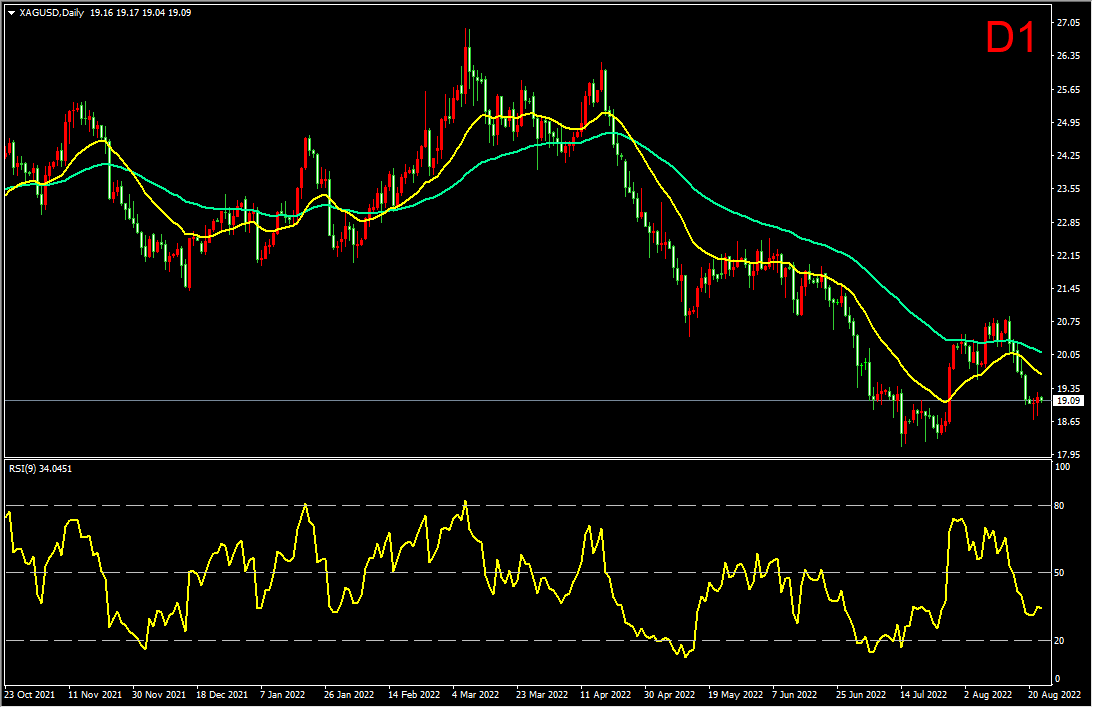Click the 20 Aug 2022 date label
This screenshot has width=1093, height=708.
click(x=1054, y=695)
